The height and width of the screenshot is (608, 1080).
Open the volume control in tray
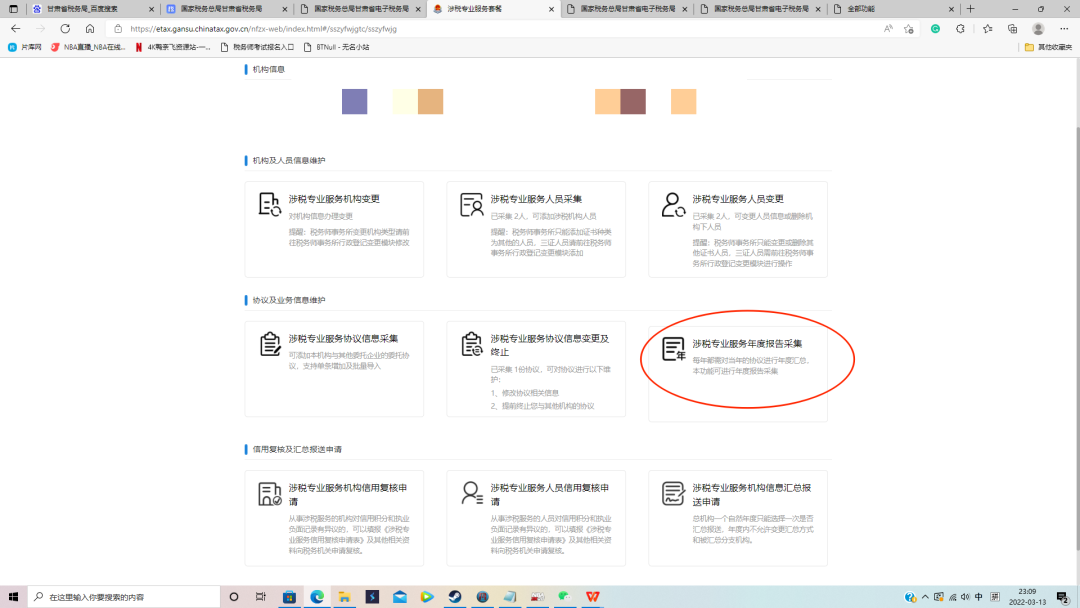pos(965,596)
